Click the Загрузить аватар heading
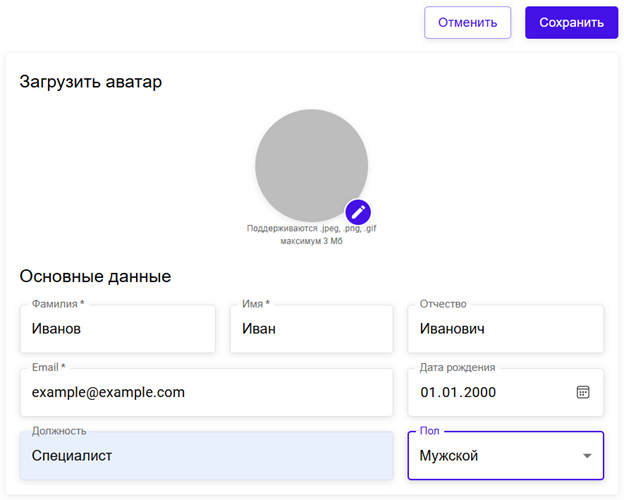Image resolution: width=624 pixels, height=500 pixels. (x=91, y=82)
